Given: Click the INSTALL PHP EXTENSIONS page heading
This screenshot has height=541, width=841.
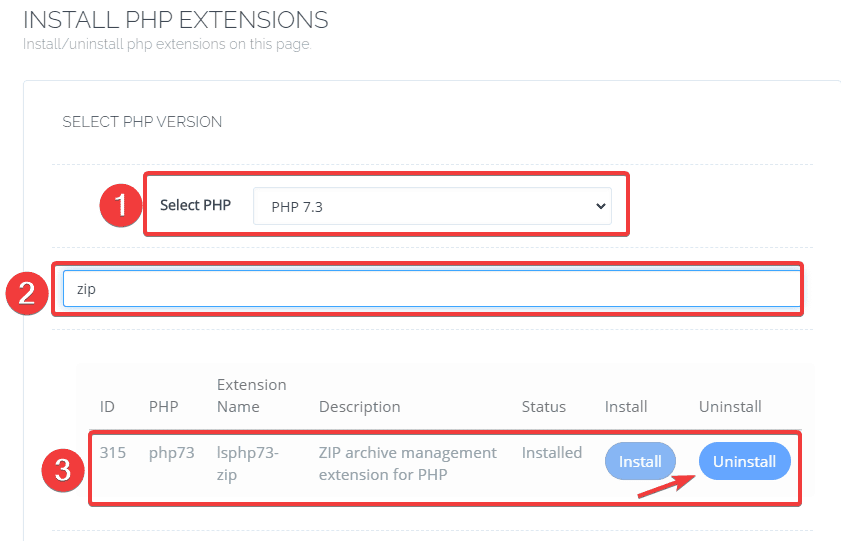Looking at the screenshot, I should pyautogui.click(x=175, y=19).
